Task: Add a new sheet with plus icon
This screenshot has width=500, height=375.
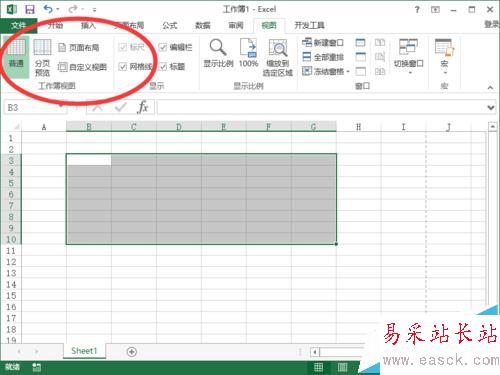Action: (132, 352)
